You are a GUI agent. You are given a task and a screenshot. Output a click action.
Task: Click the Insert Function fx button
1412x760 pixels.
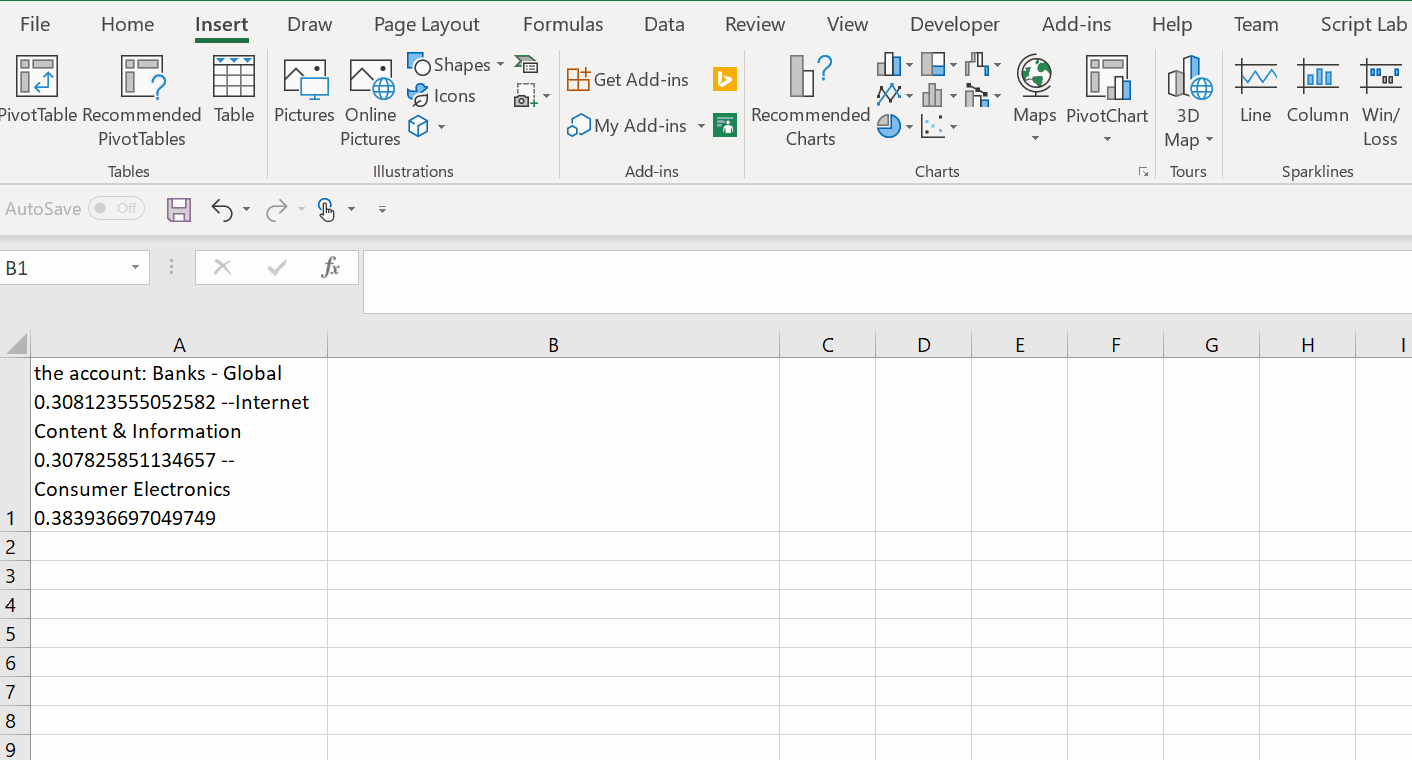330,267
